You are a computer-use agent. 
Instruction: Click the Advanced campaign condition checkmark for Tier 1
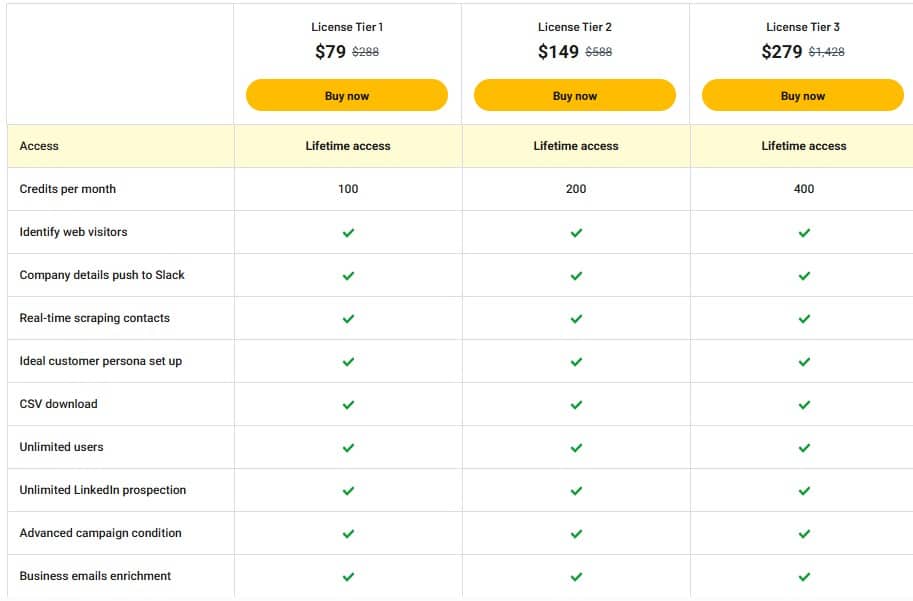347,533
